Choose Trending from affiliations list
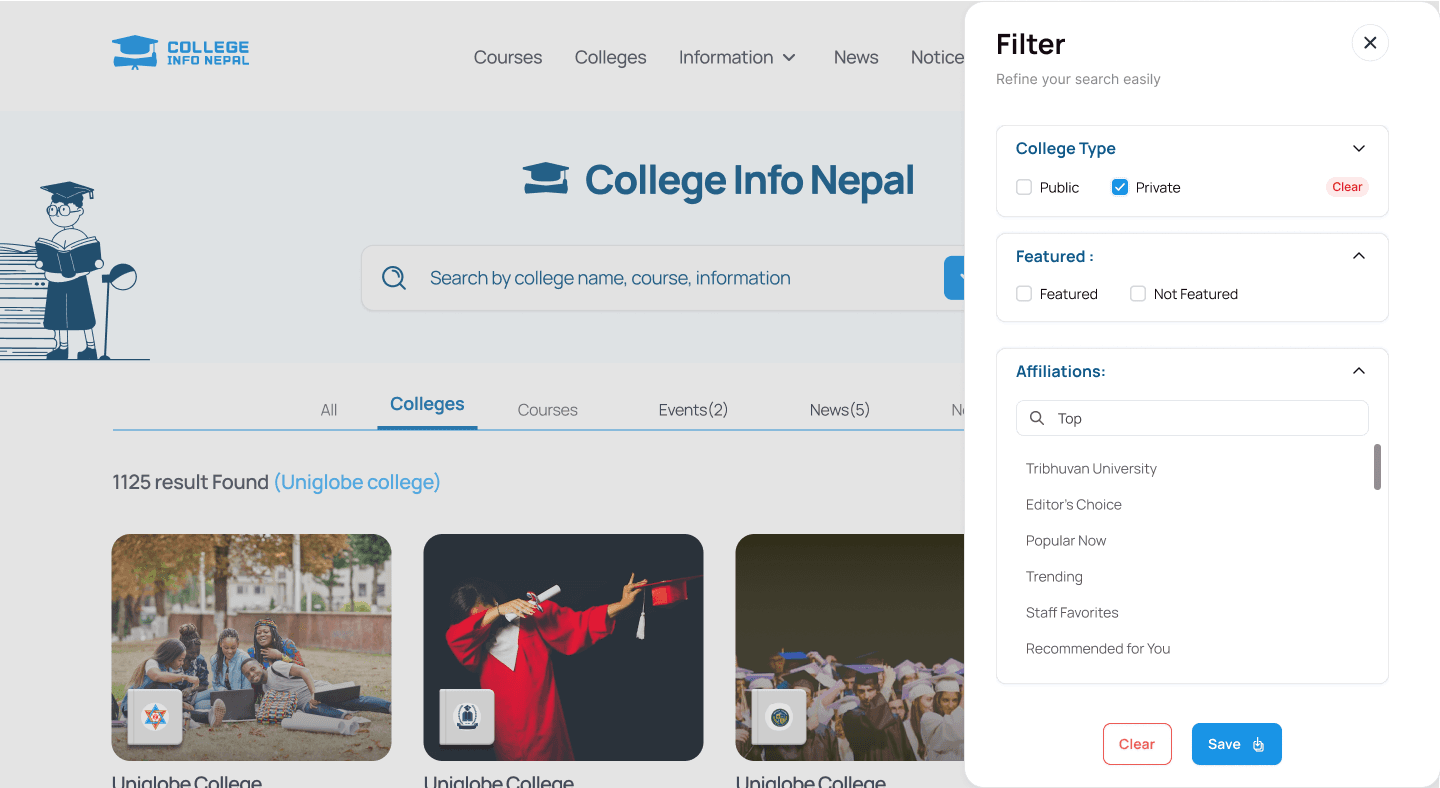This screenshot has height=788, width=1440. click(1054, 576)
